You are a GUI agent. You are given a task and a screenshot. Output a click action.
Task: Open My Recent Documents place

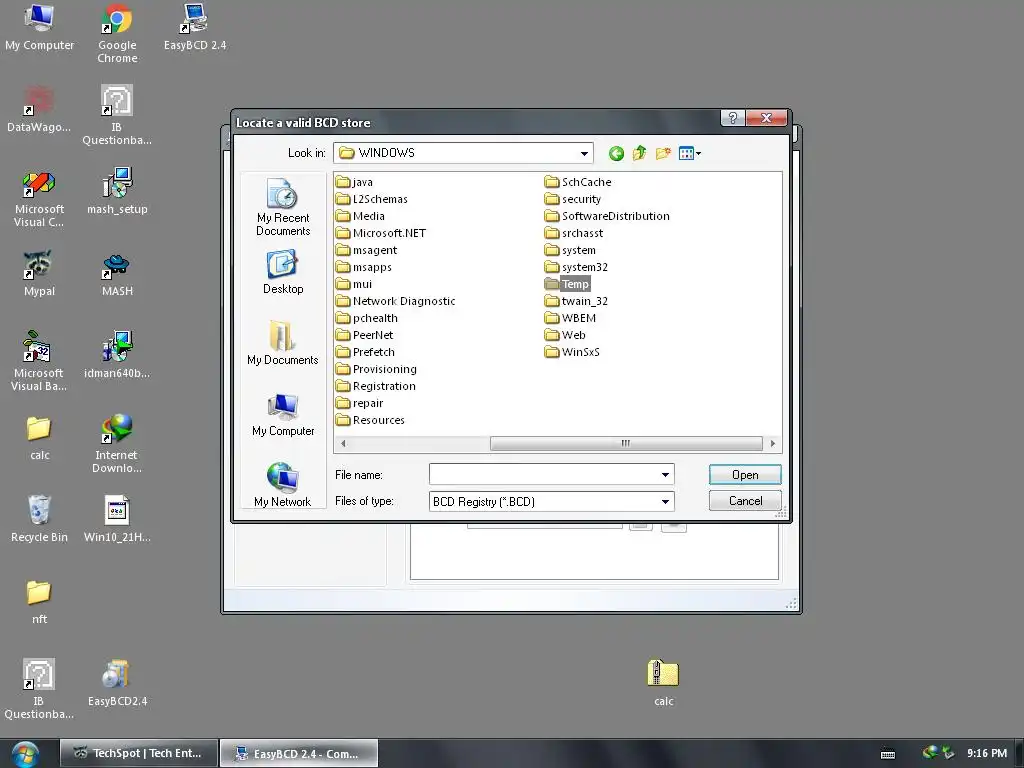click(283, 207)
